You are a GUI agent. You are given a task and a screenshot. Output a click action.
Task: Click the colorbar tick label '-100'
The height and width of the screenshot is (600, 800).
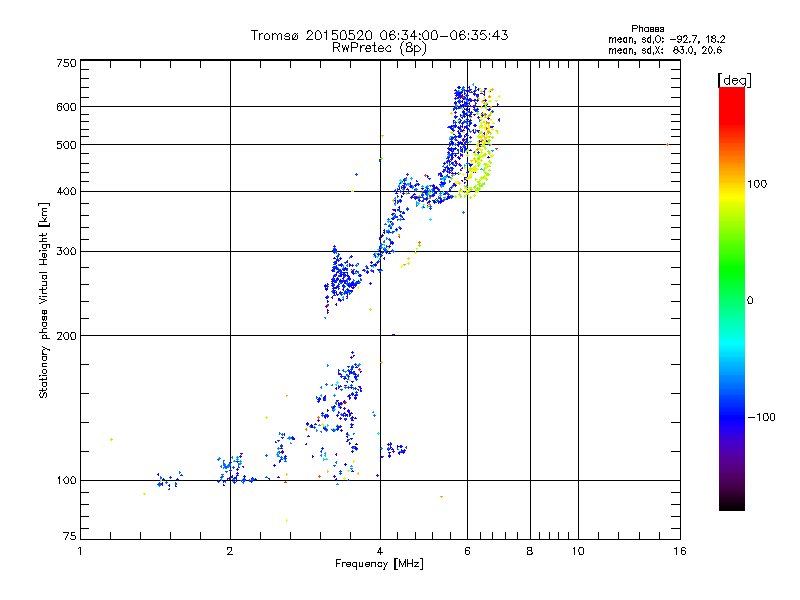tap(762, 417)
